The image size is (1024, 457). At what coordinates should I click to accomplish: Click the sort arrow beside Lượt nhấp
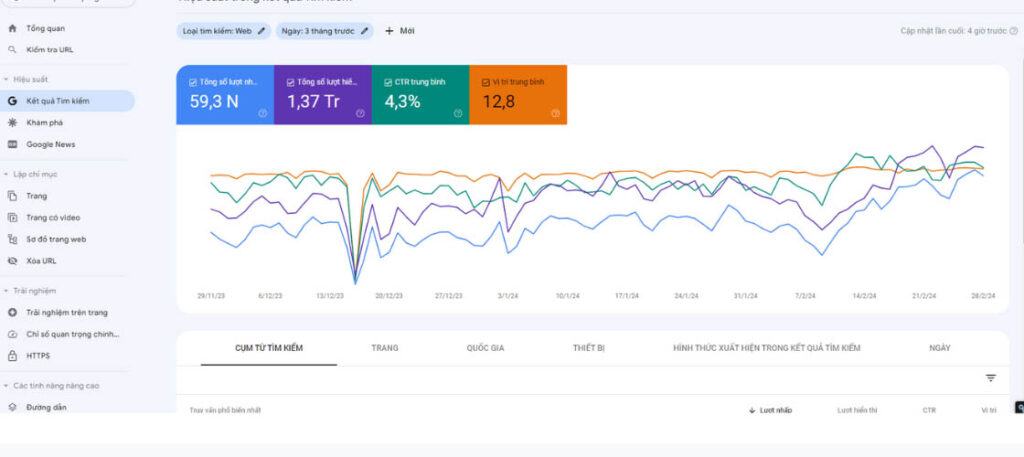[752, 410]
